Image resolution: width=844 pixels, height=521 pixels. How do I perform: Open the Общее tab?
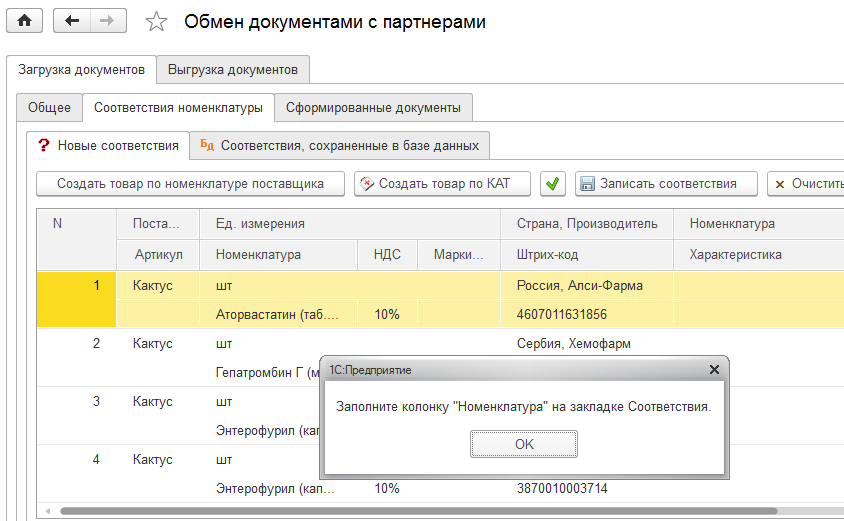pyautogui.click(x=50, y=107)
